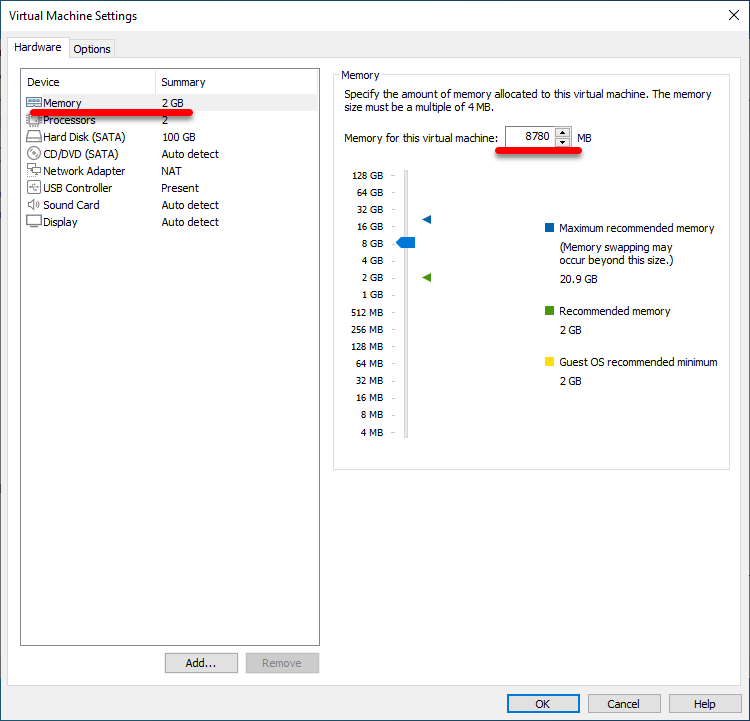Viewport: 750px width, 721px height.
Task: Click the Processors chip icon
Action: pos(33,120)
